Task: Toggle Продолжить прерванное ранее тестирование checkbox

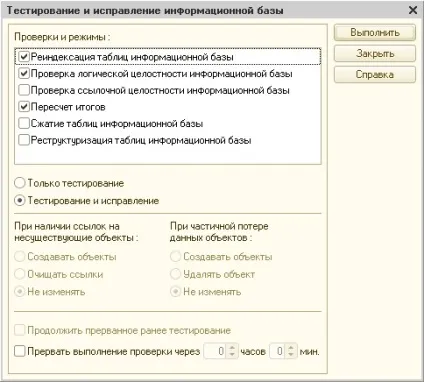Action: click(x=20, y=330)
